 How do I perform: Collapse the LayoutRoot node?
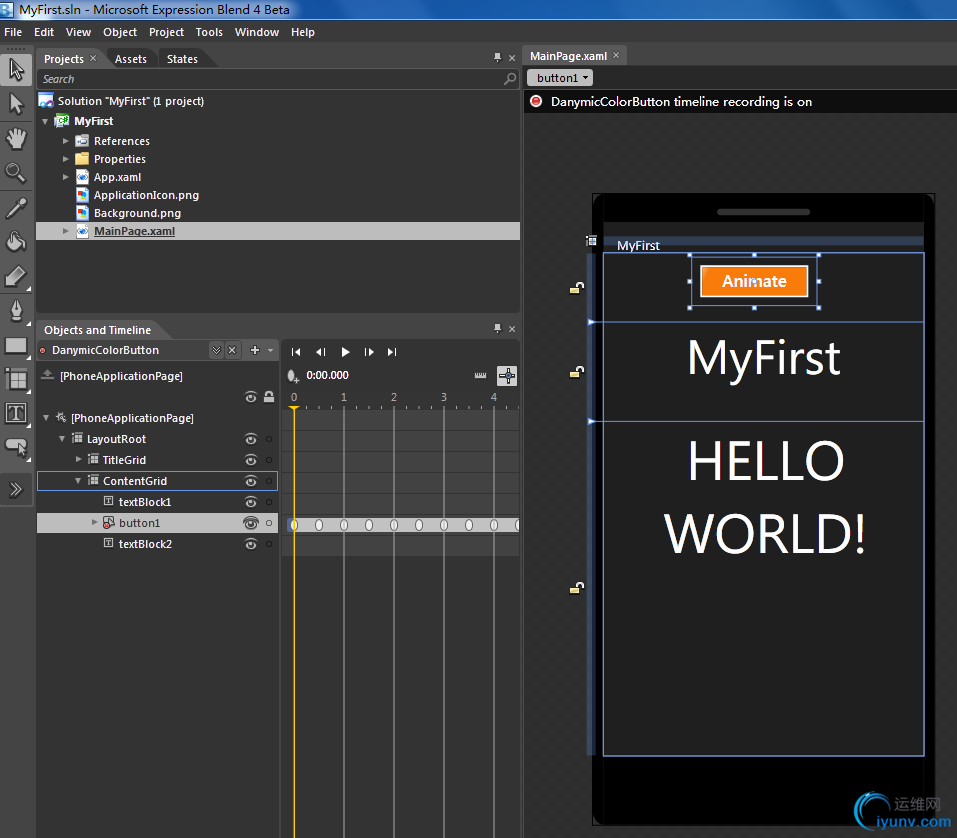[62, 439]
